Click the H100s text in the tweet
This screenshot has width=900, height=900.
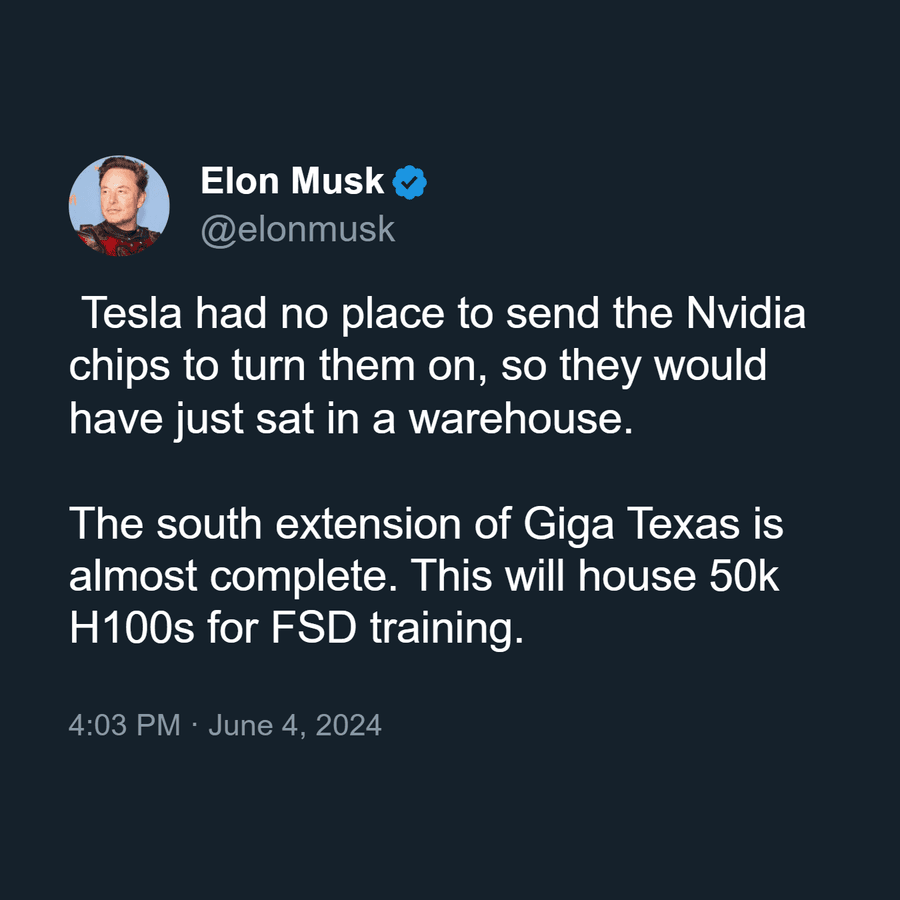coord(132,628)
